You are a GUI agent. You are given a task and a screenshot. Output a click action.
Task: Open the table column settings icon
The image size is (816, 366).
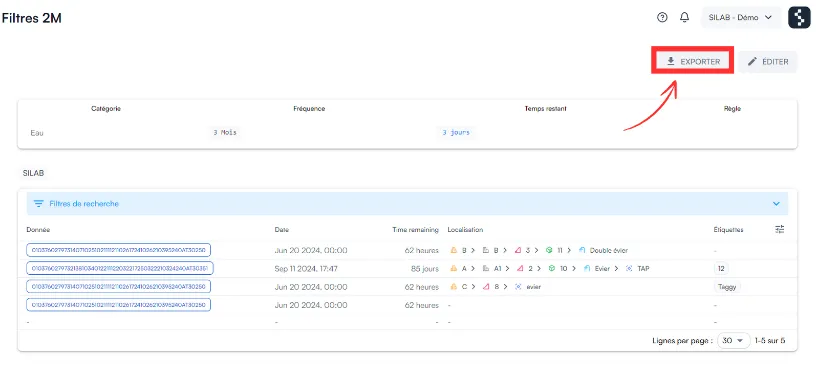779,229
